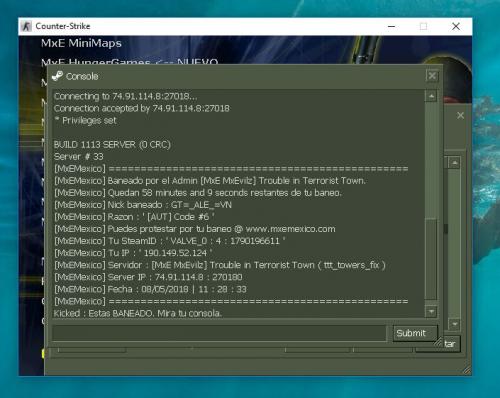Click the partly hidden button ending in 'tar'
The height and width of the screenshot is (398, 500).
click(x=451, y=344)
